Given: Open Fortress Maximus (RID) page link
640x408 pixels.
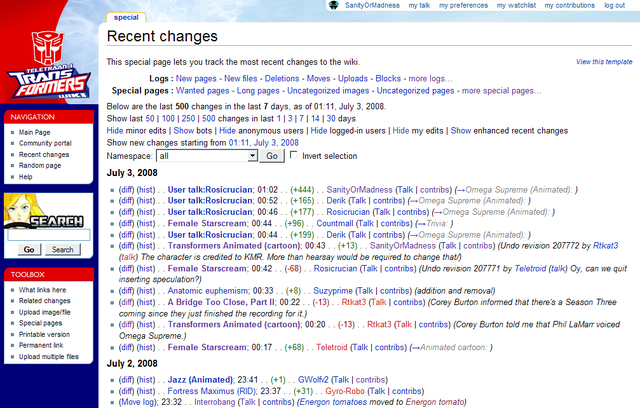Looking at the screenshot, I should (x=212, y=391).
